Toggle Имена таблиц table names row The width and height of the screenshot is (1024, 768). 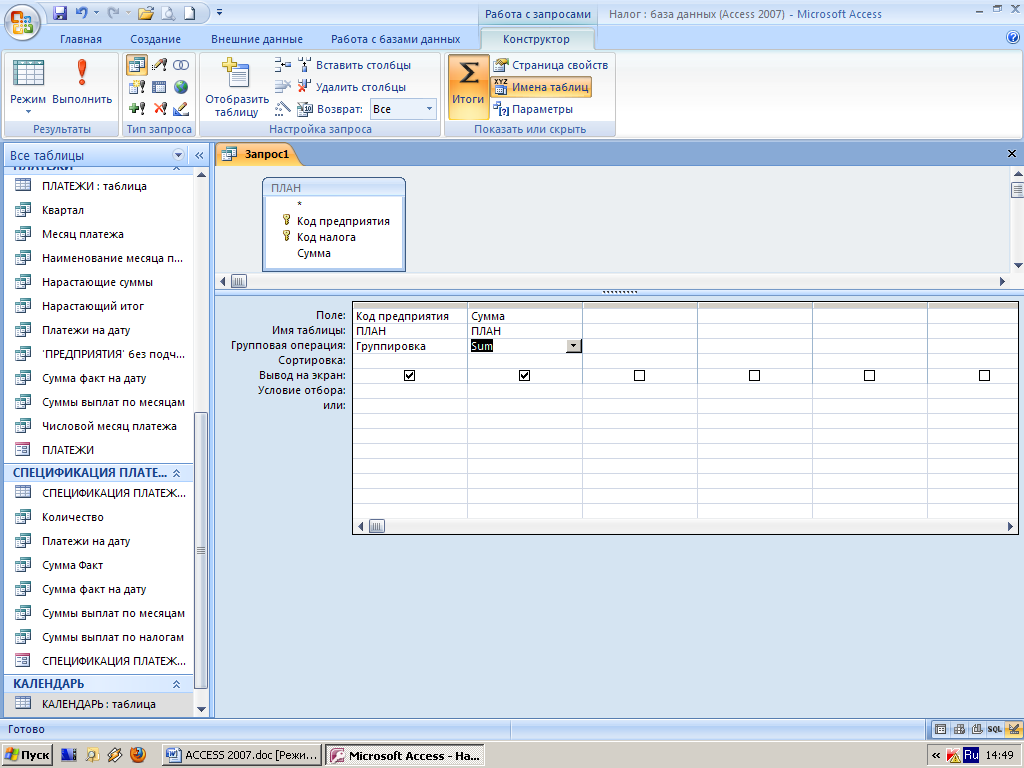pos(541,87)
